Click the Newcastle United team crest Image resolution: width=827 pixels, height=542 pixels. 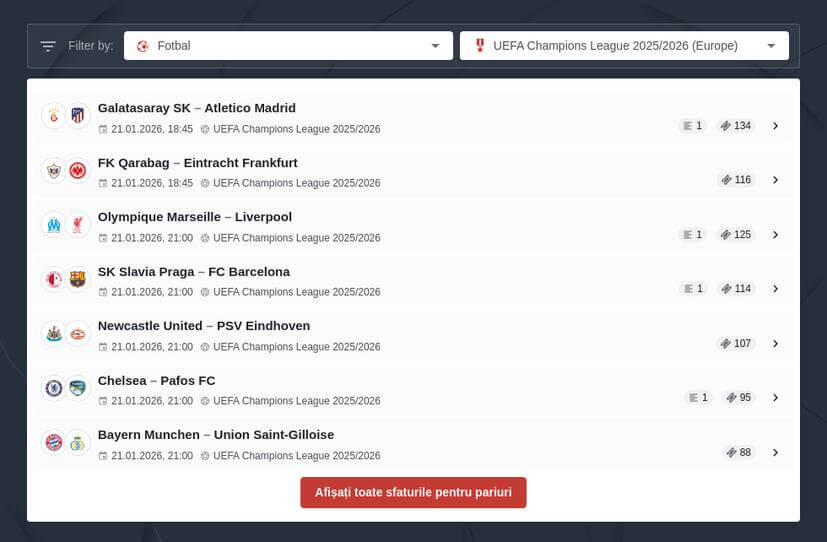53,334
